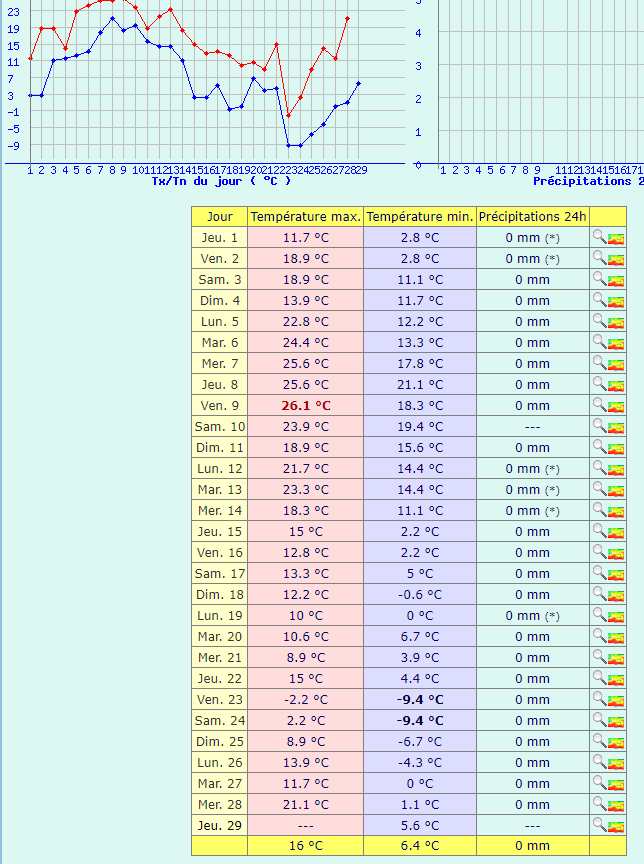The height and width of the screenshot is (864, 644).
Task: Click the magnifier icon for Ven. 23
Action: coord(599,699)
